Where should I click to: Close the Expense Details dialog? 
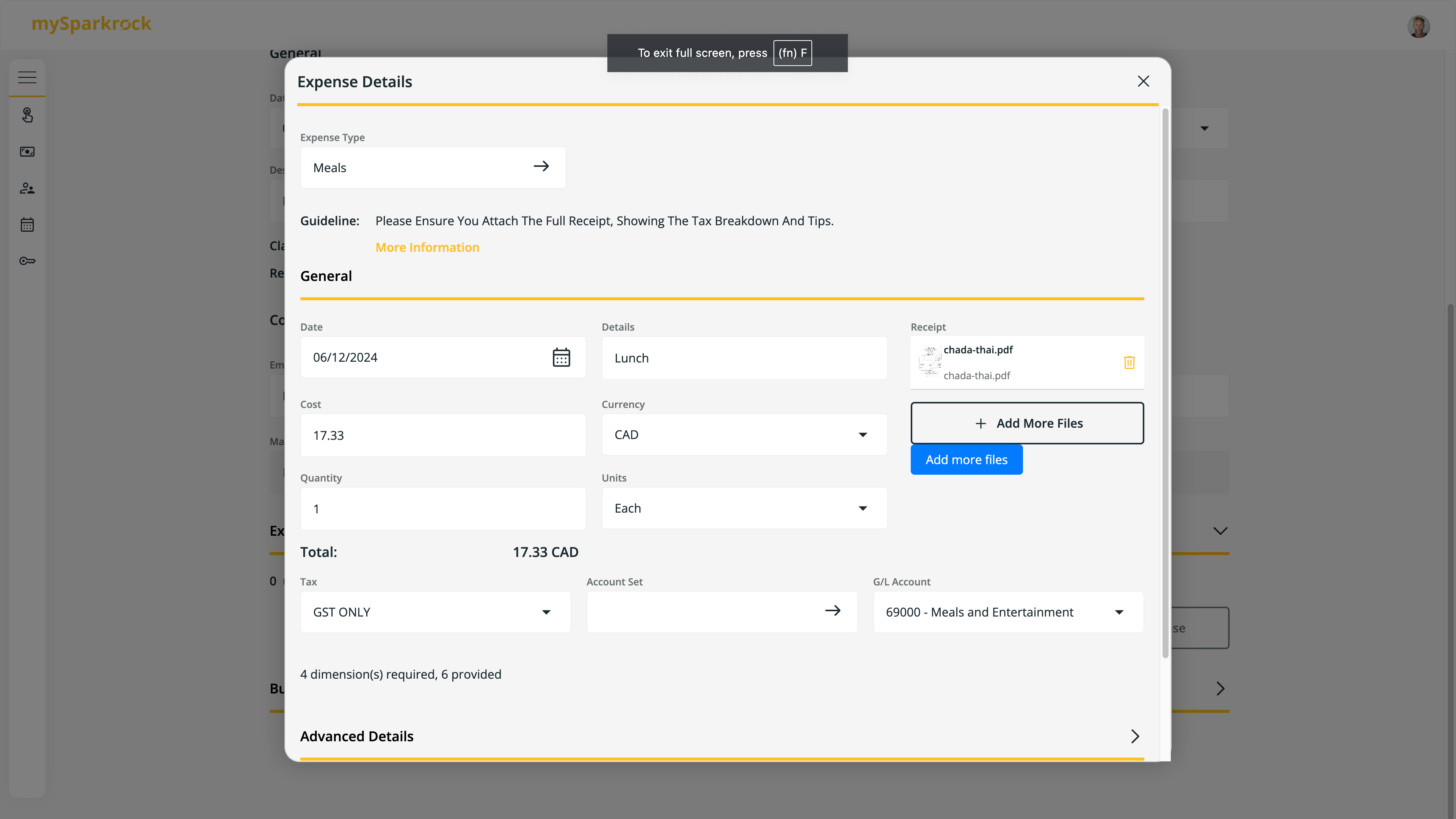coord(1143,82)
